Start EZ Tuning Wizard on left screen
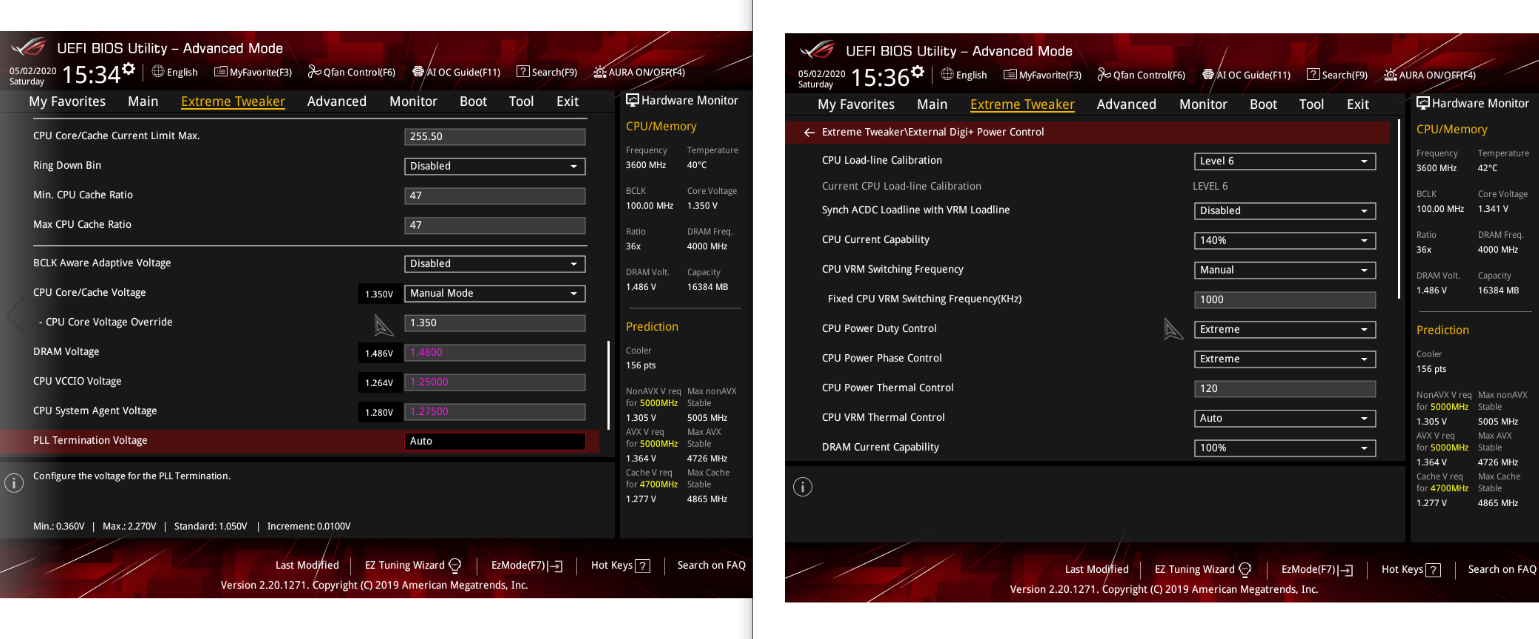Screen dimensions: 1539x639 tap(413, 565)
